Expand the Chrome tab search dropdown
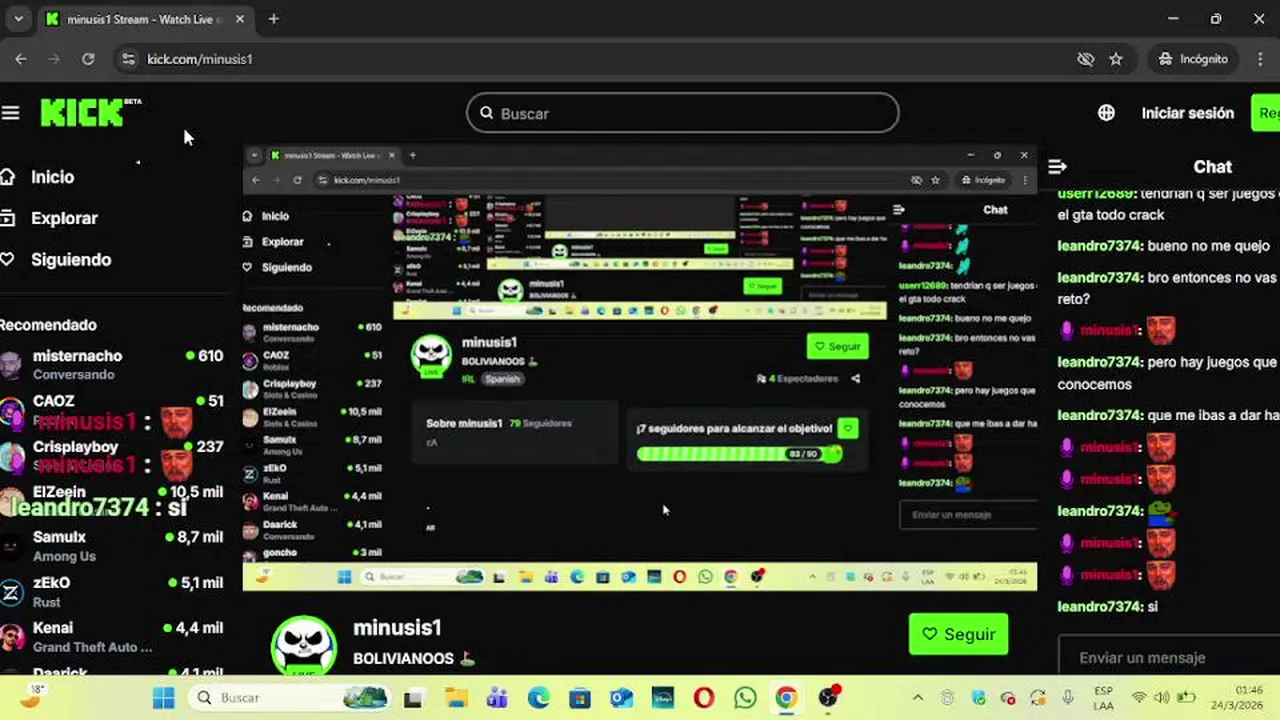Viewport: 1280px width, 720px height. point(18,19)
